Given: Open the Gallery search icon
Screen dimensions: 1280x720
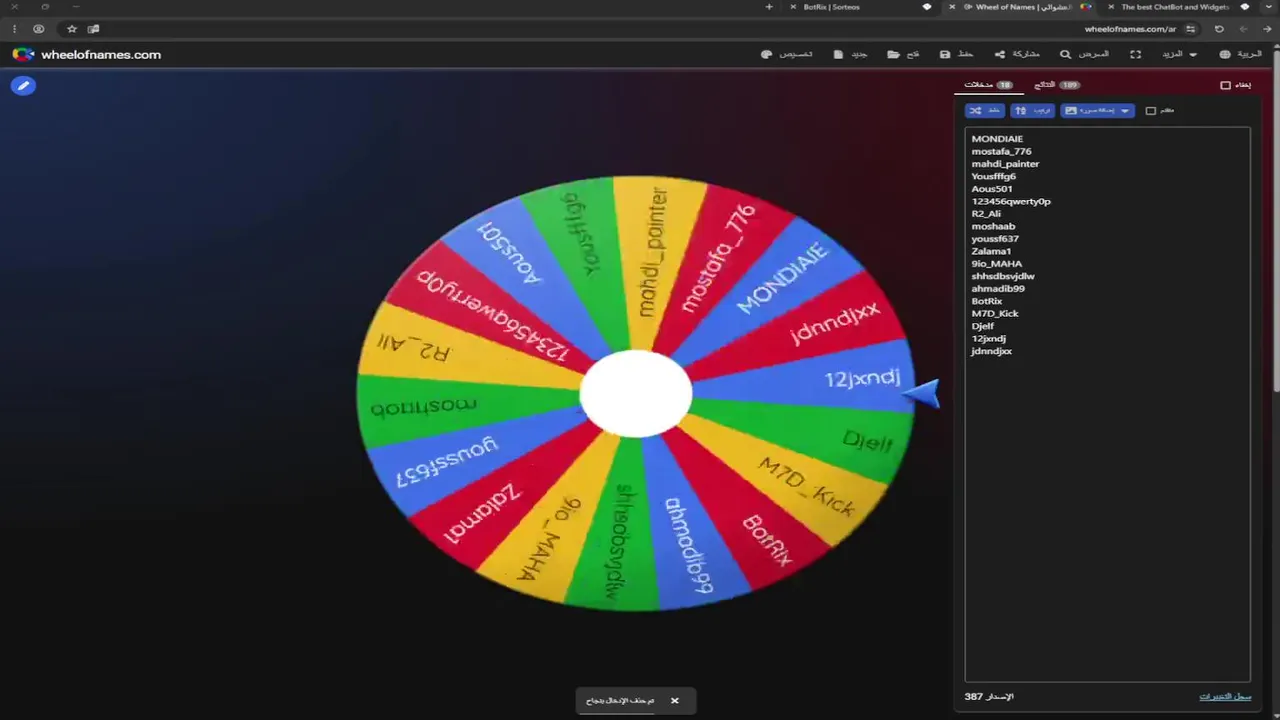Looking at the screenshot, I should [x=1066, y=54].
